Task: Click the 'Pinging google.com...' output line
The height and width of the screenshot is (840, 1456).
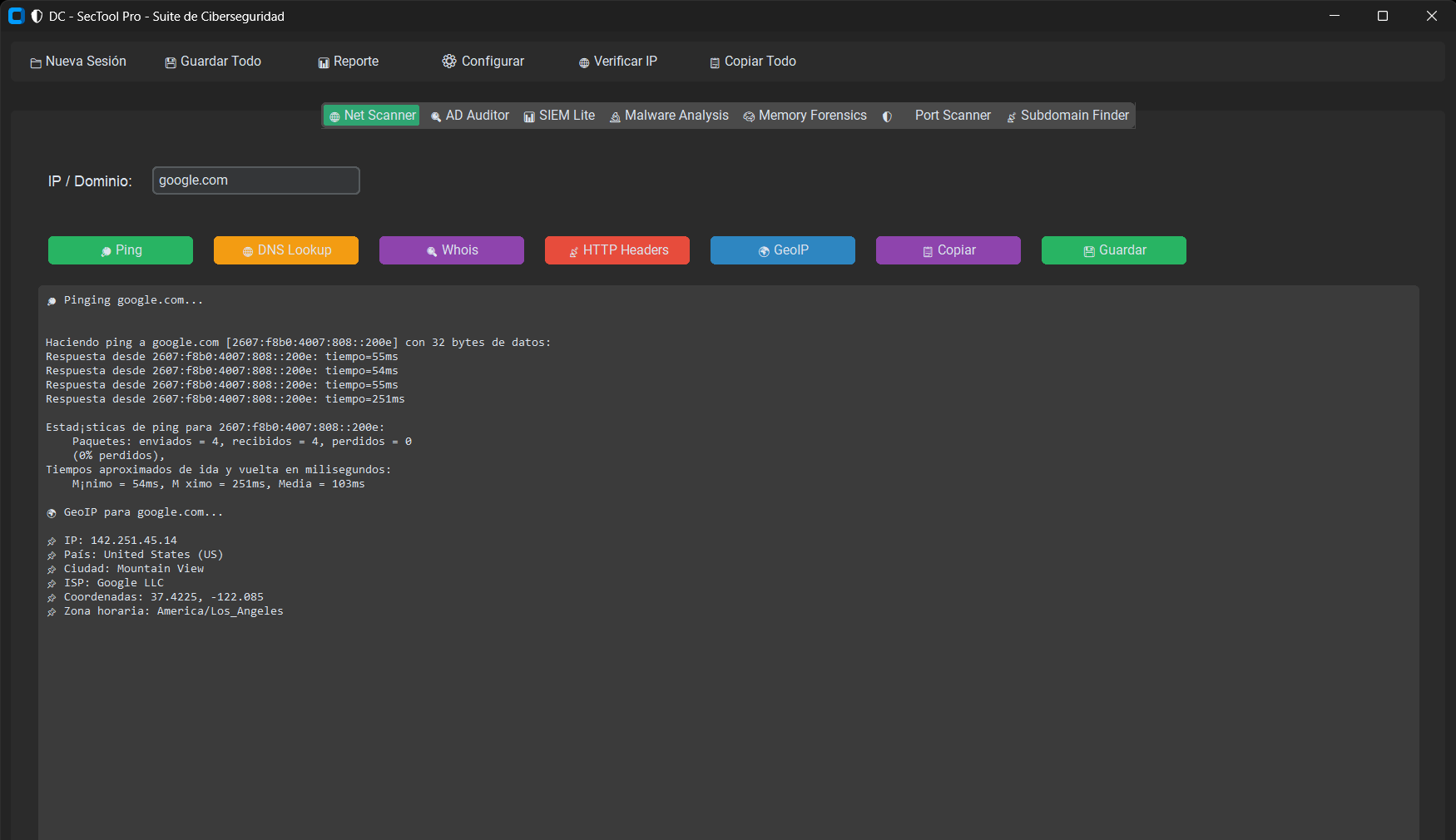Action: (125, 300)
